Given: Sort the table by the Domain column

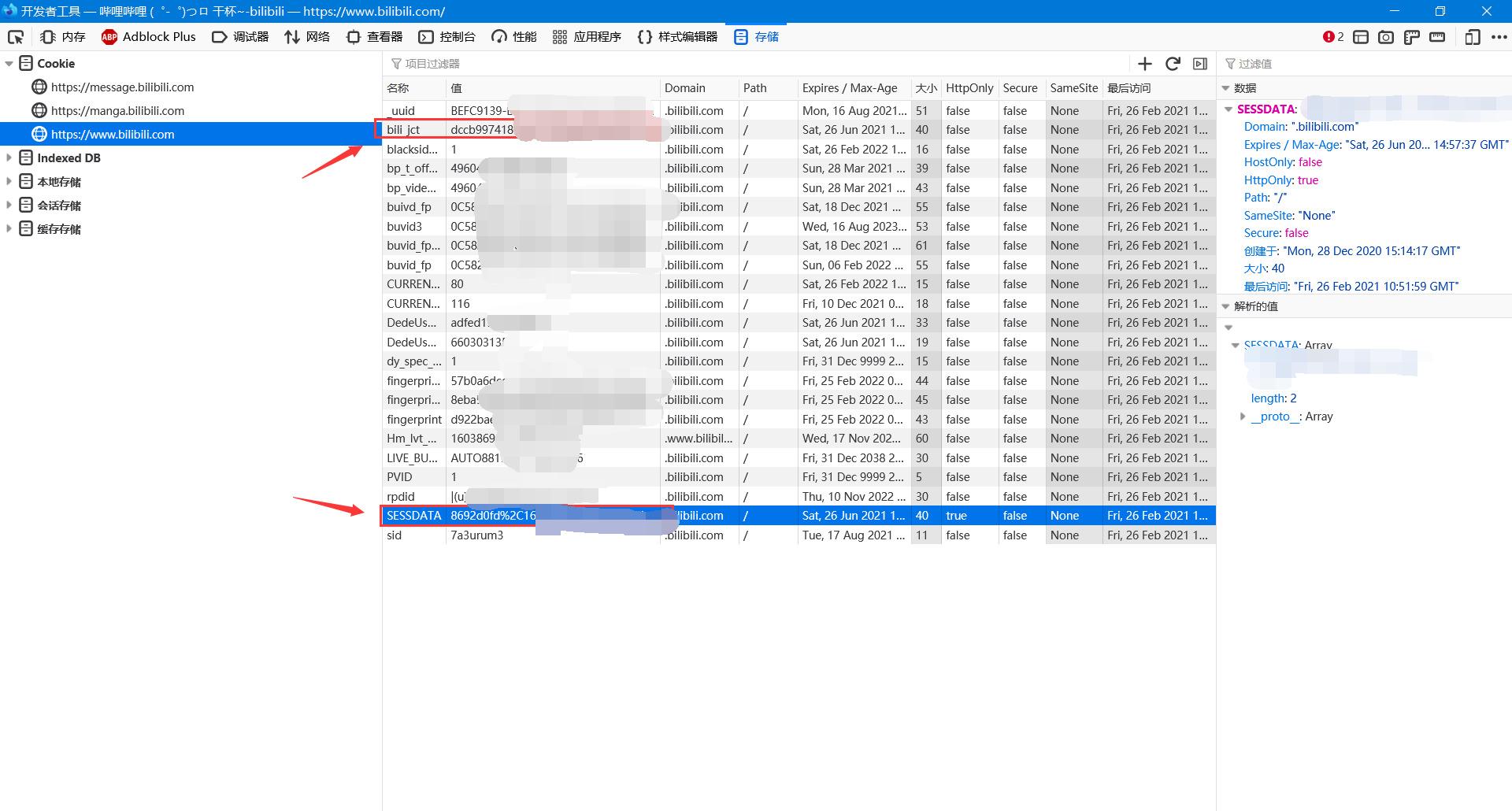Looking at the screenshot, I should [699, 88].
